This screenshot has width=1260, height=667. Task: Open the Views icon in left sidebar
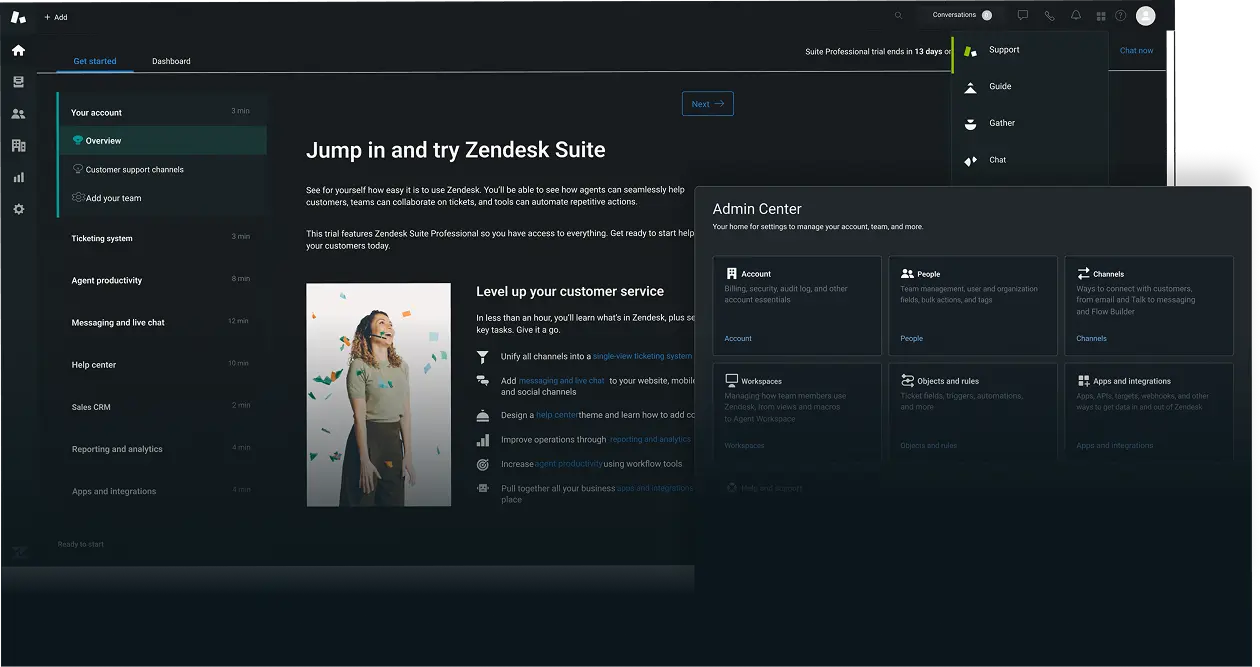click(18, 82)
